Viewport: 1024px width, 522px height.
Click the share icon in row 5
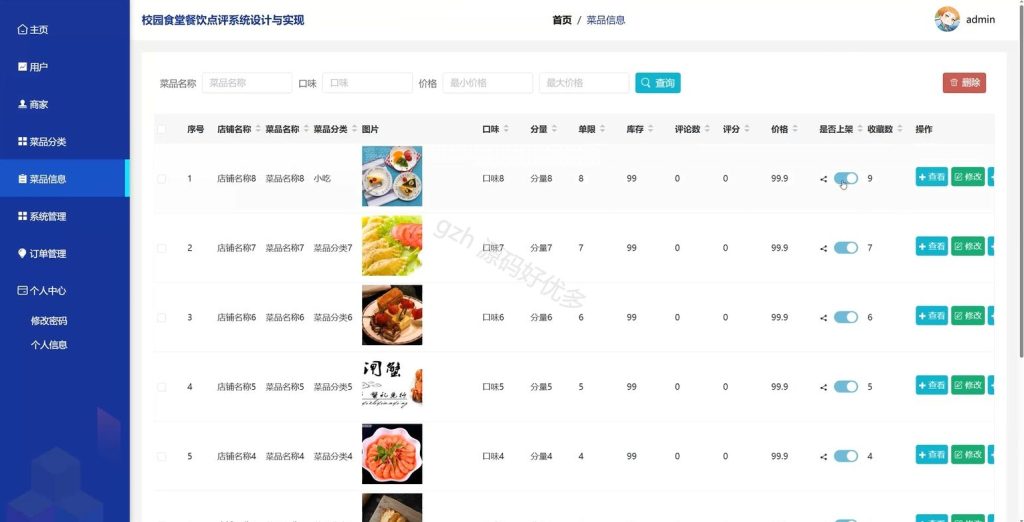[824, 457]
